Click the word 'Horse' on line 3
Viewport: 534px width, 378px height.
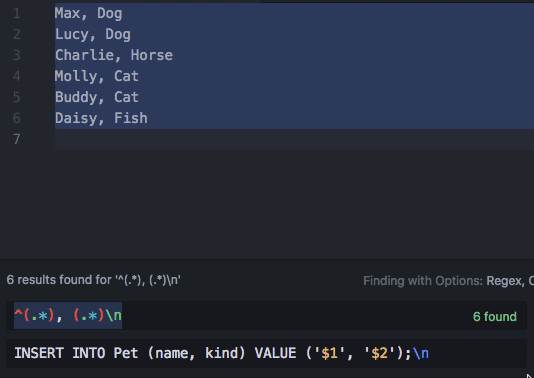pos(152,55)
